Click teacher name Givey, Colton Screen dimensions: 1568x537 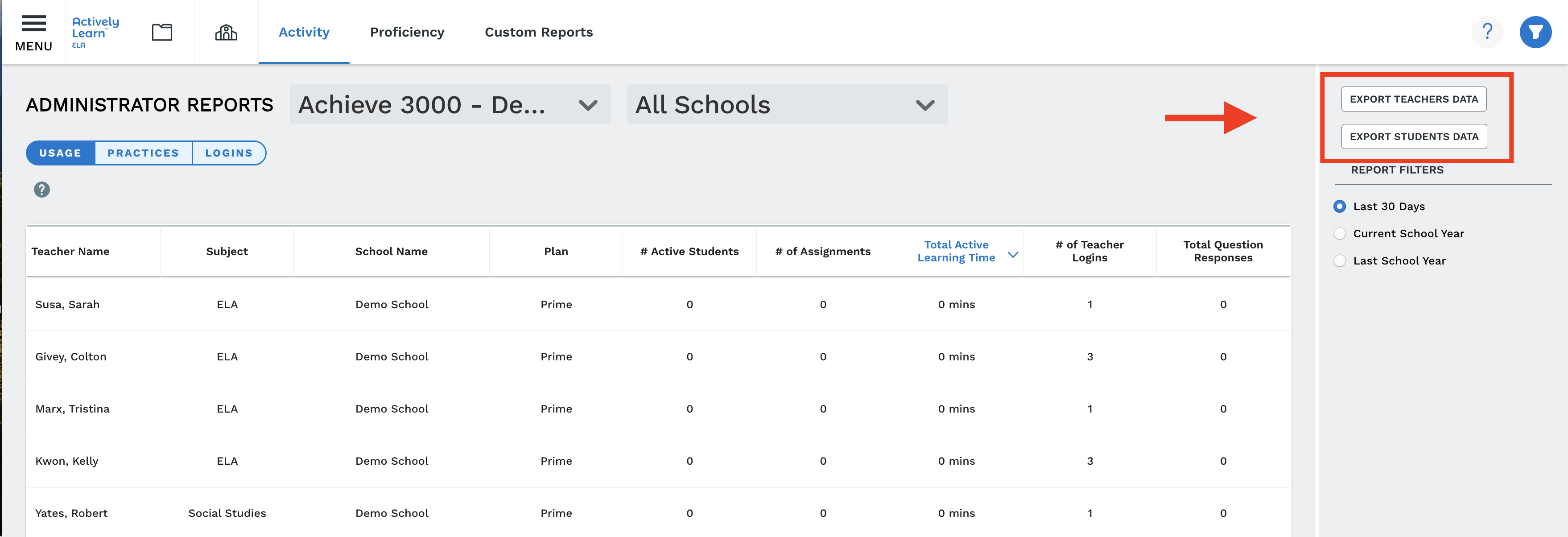(70, 357)
